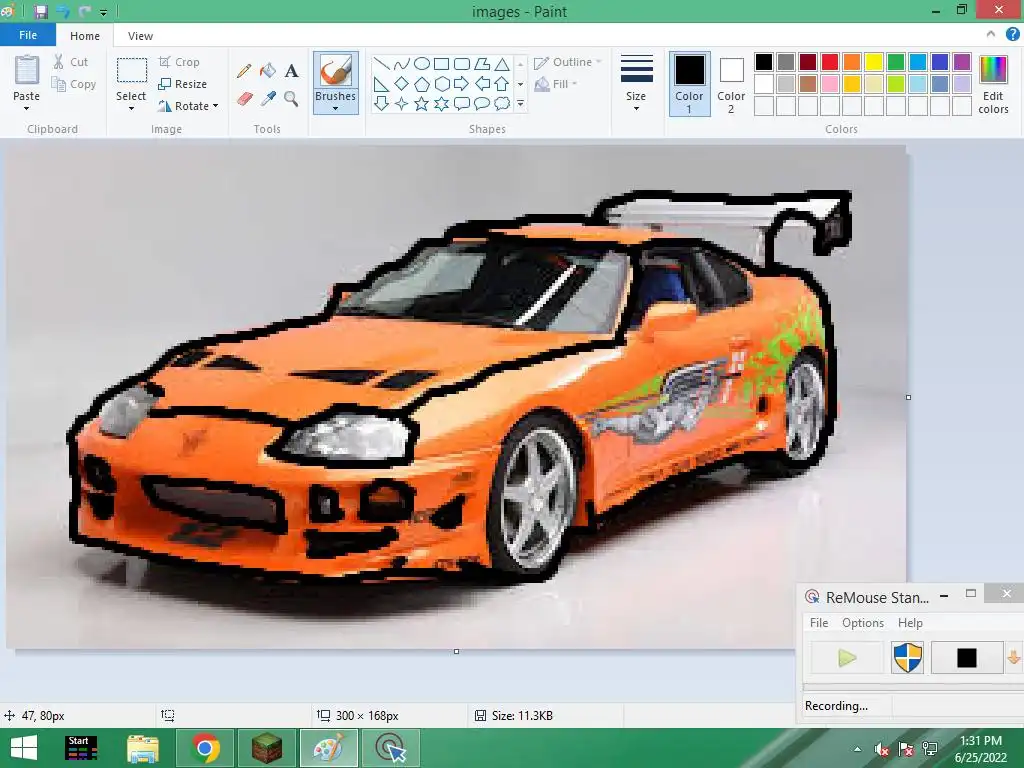The height and width of the screenshot is (768, 1024).
Task: Choose the Triangle shape
Action: pyautogui.click(x=502, y=63)
